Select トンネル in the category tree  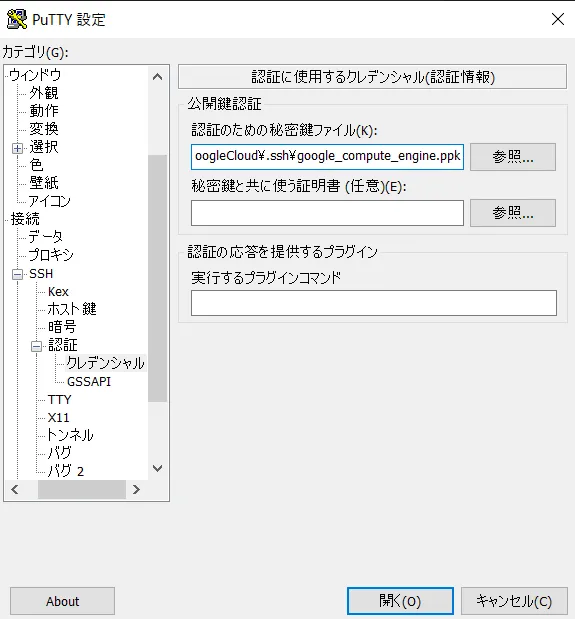70,435
